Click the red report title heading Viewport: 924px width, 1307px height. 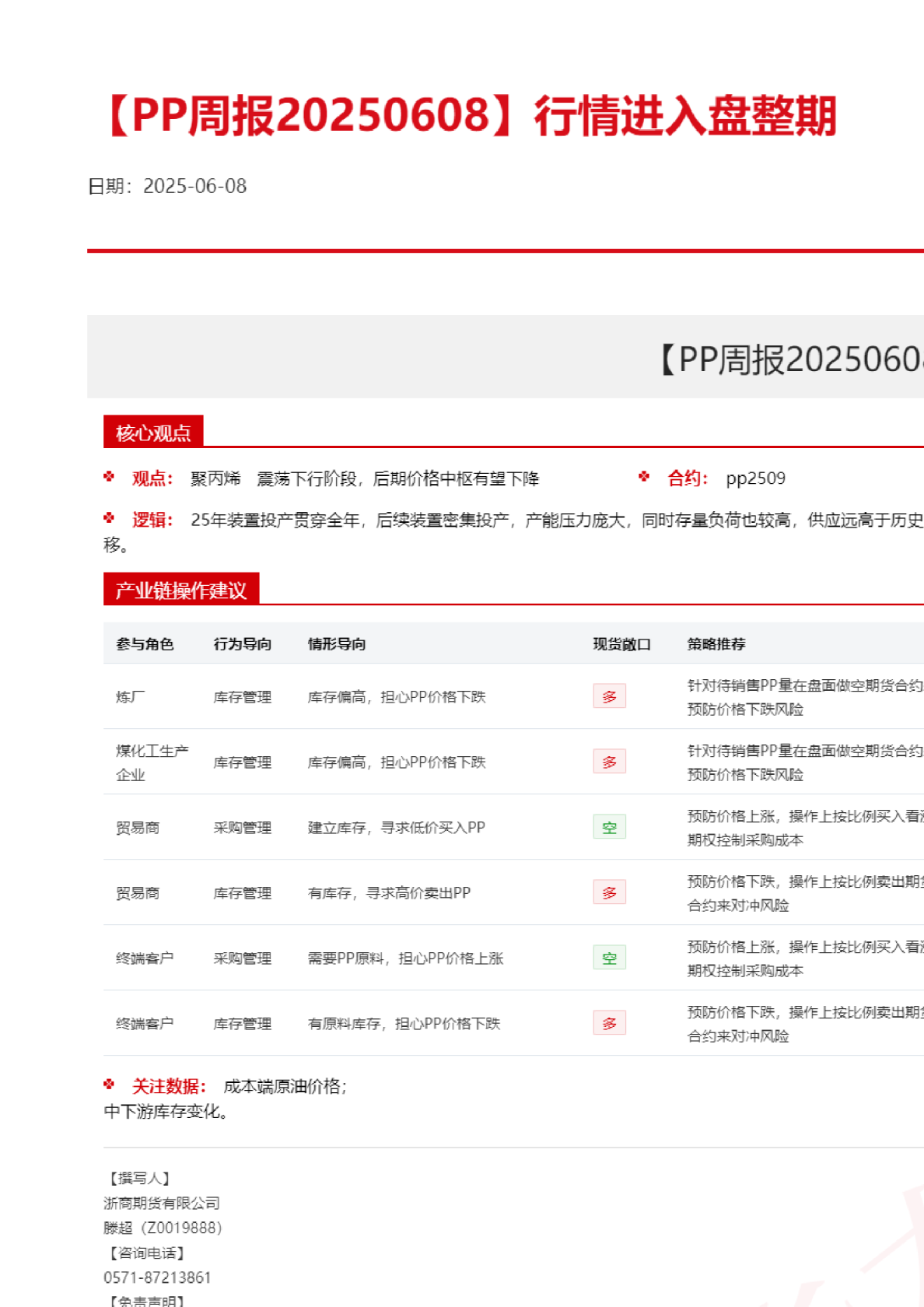pos(470,116)
